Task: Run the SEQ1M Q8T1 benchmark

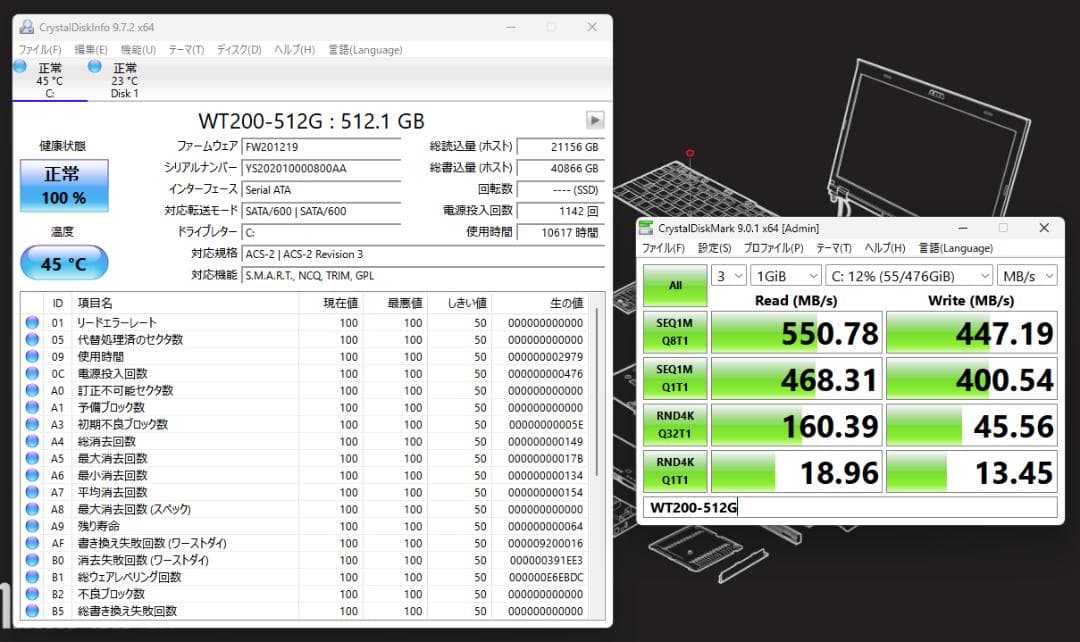Action: coord(675,330)
